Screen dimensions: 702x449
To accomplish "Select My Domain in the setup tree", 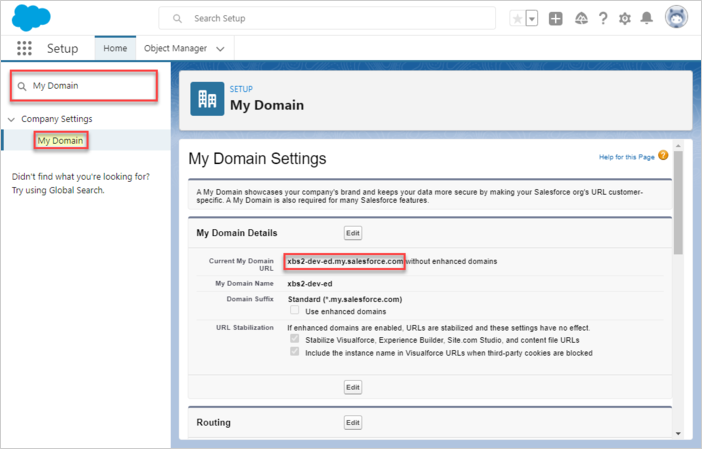I will coord(60,141).
